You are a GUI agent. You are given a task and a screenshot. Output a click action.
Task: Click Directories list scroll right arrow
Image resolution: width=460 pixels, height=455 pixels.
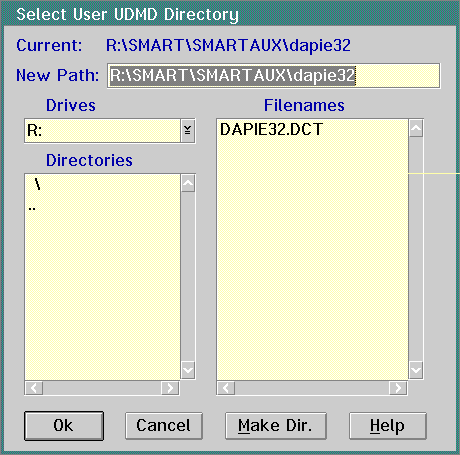170,388
